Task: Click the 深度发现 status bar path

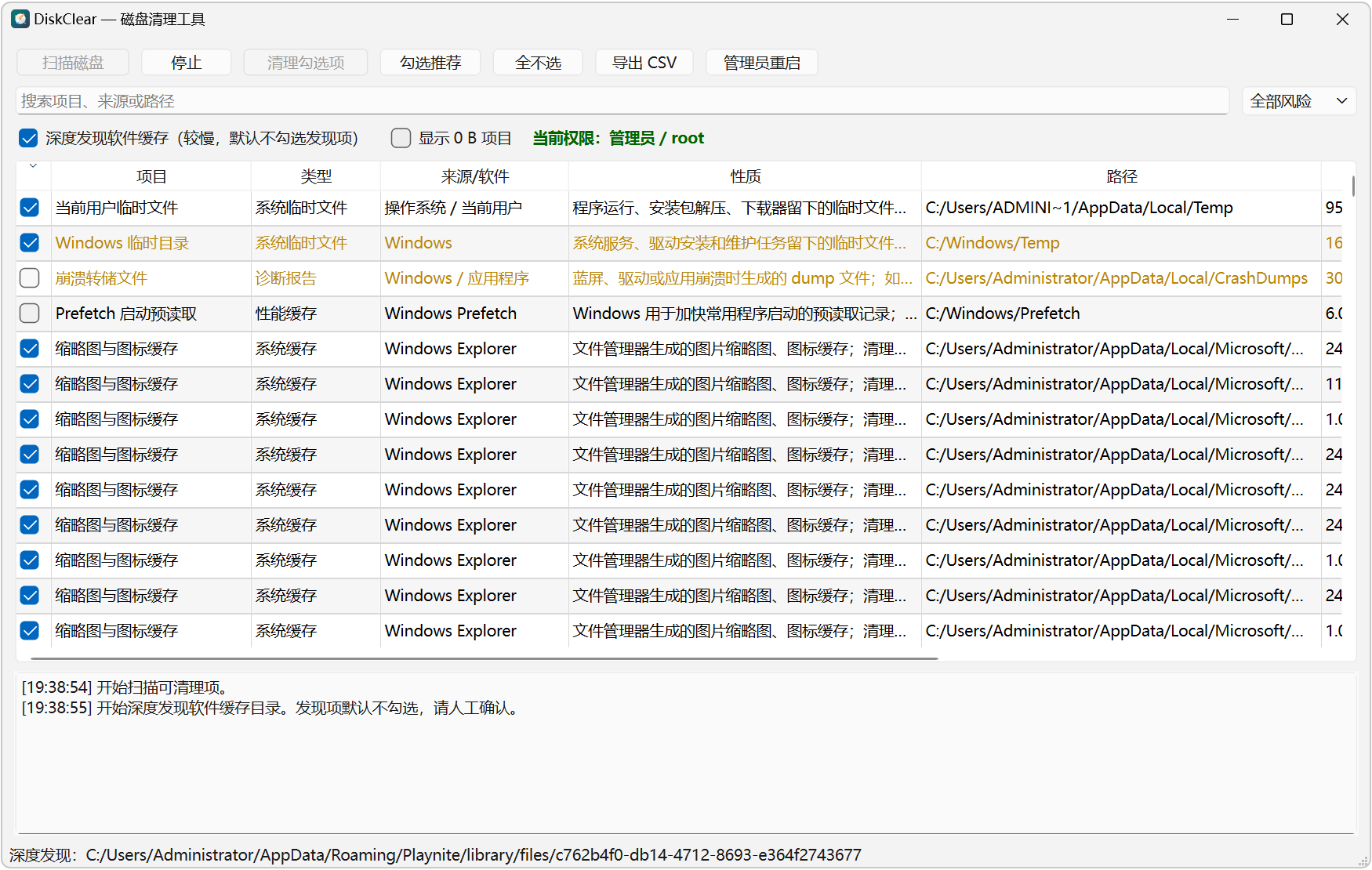Action: point(435,855)
